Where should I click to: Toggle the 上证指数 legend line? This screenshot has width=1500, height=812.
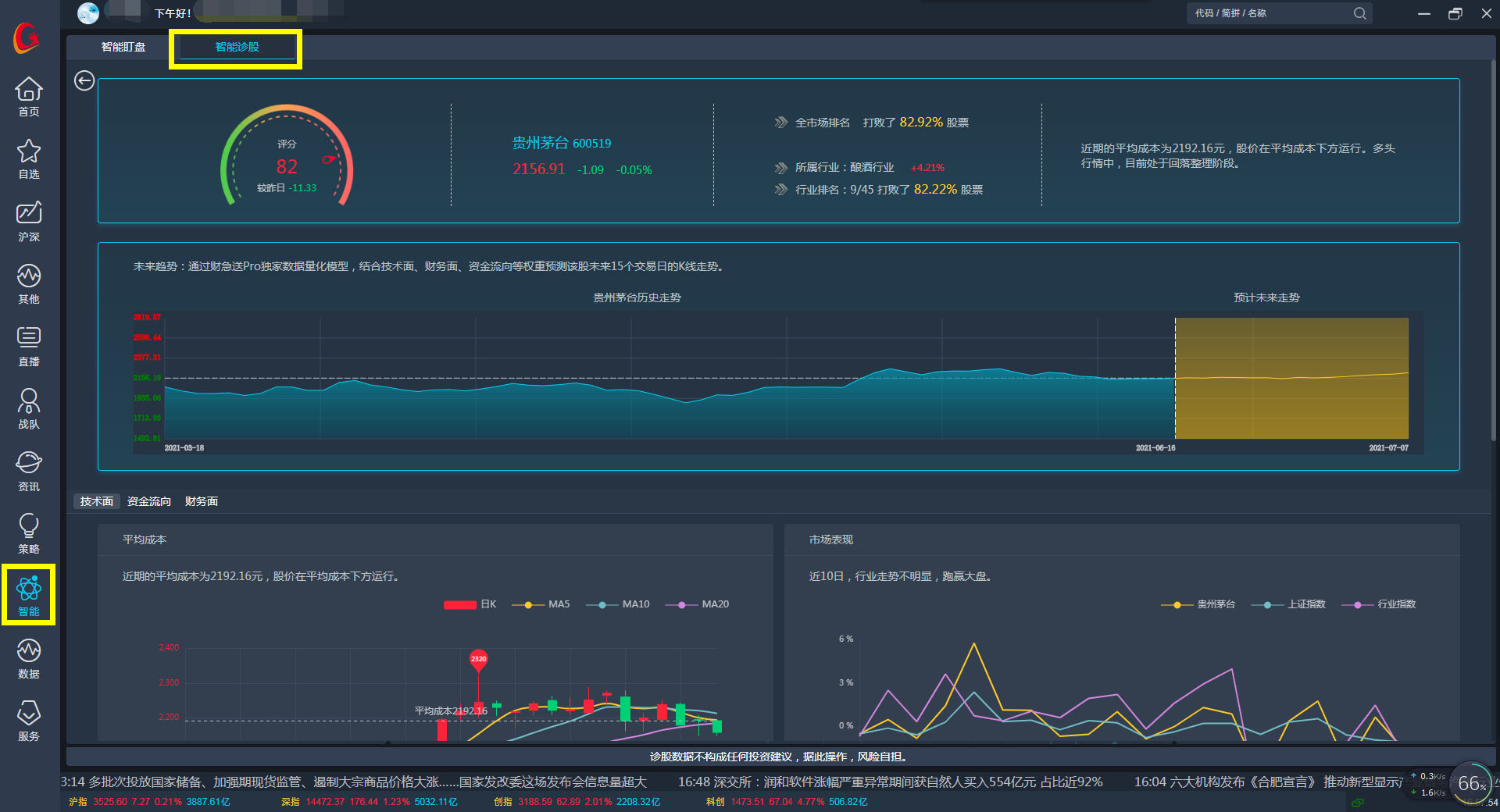coord(1288,604)
